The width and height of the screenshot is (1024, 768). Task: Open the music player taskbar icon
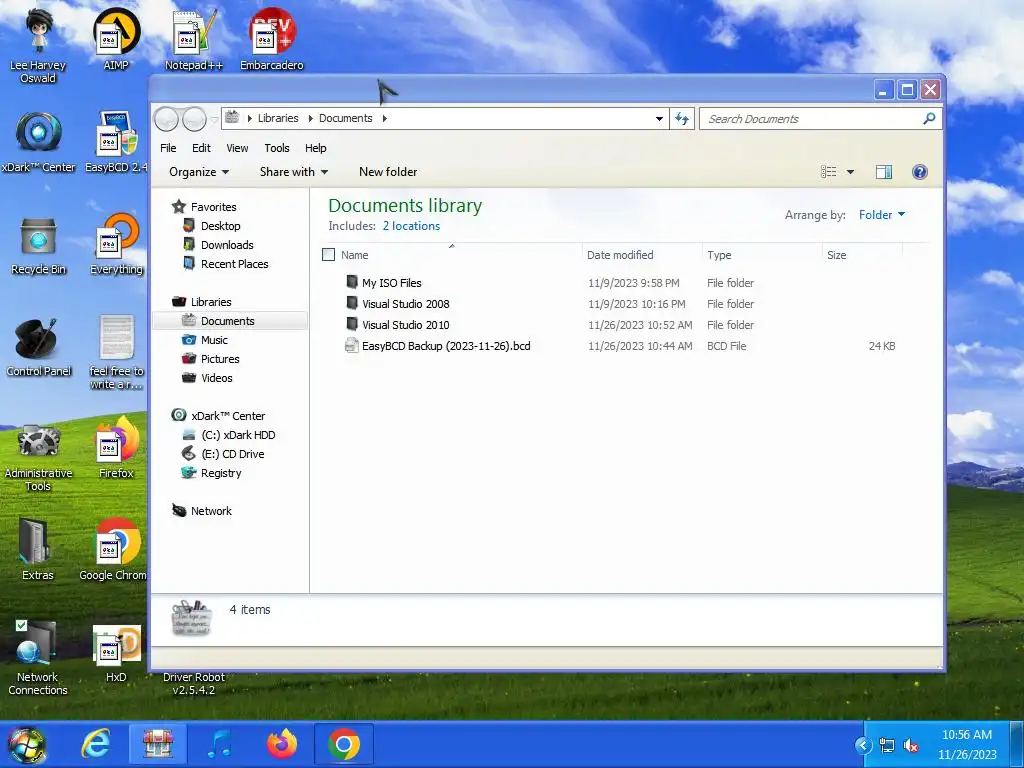tap(220, 744)
